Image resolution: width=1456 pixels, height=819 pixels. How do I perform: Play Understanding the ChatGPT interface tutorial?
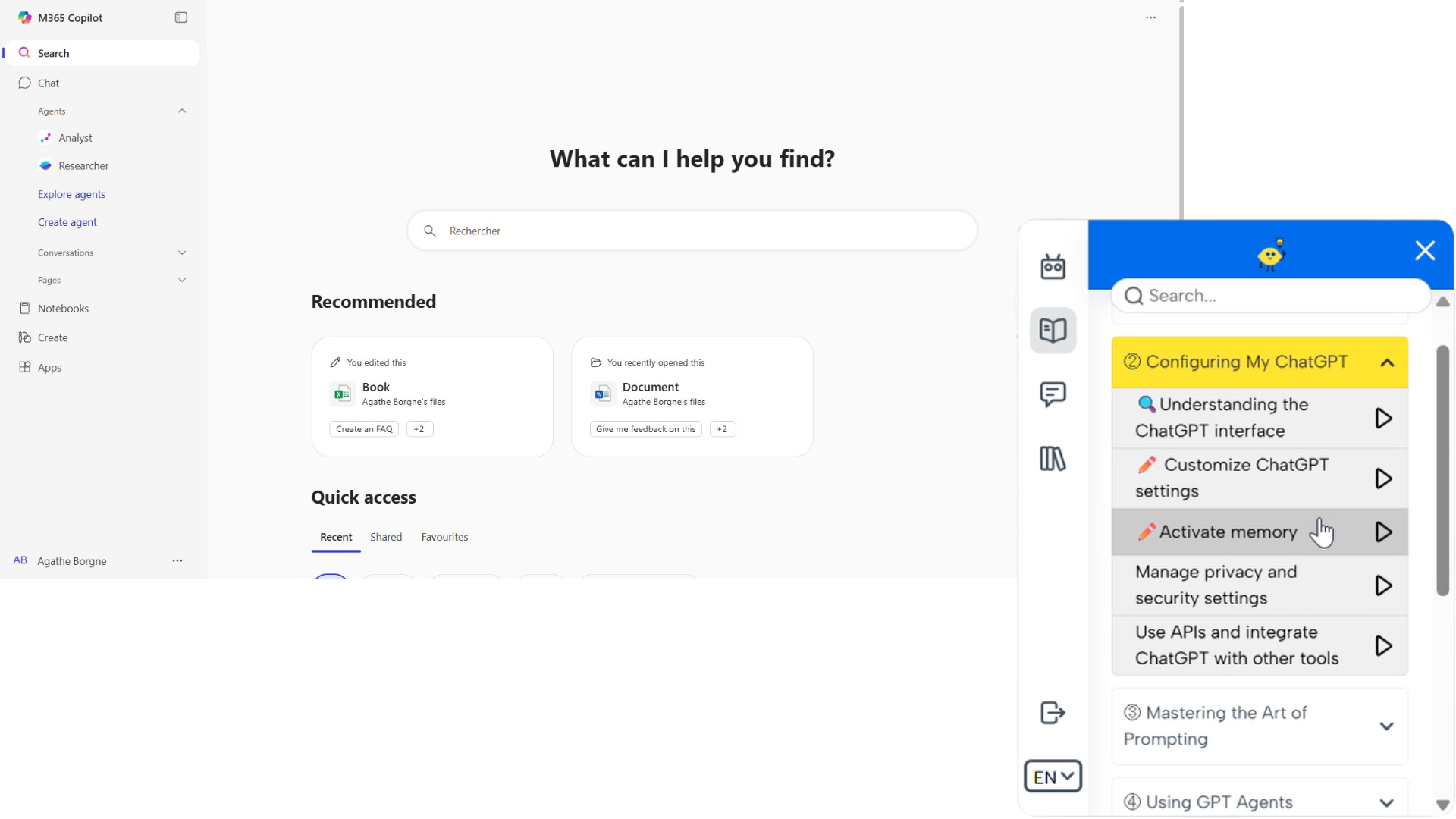(1383, 419)
